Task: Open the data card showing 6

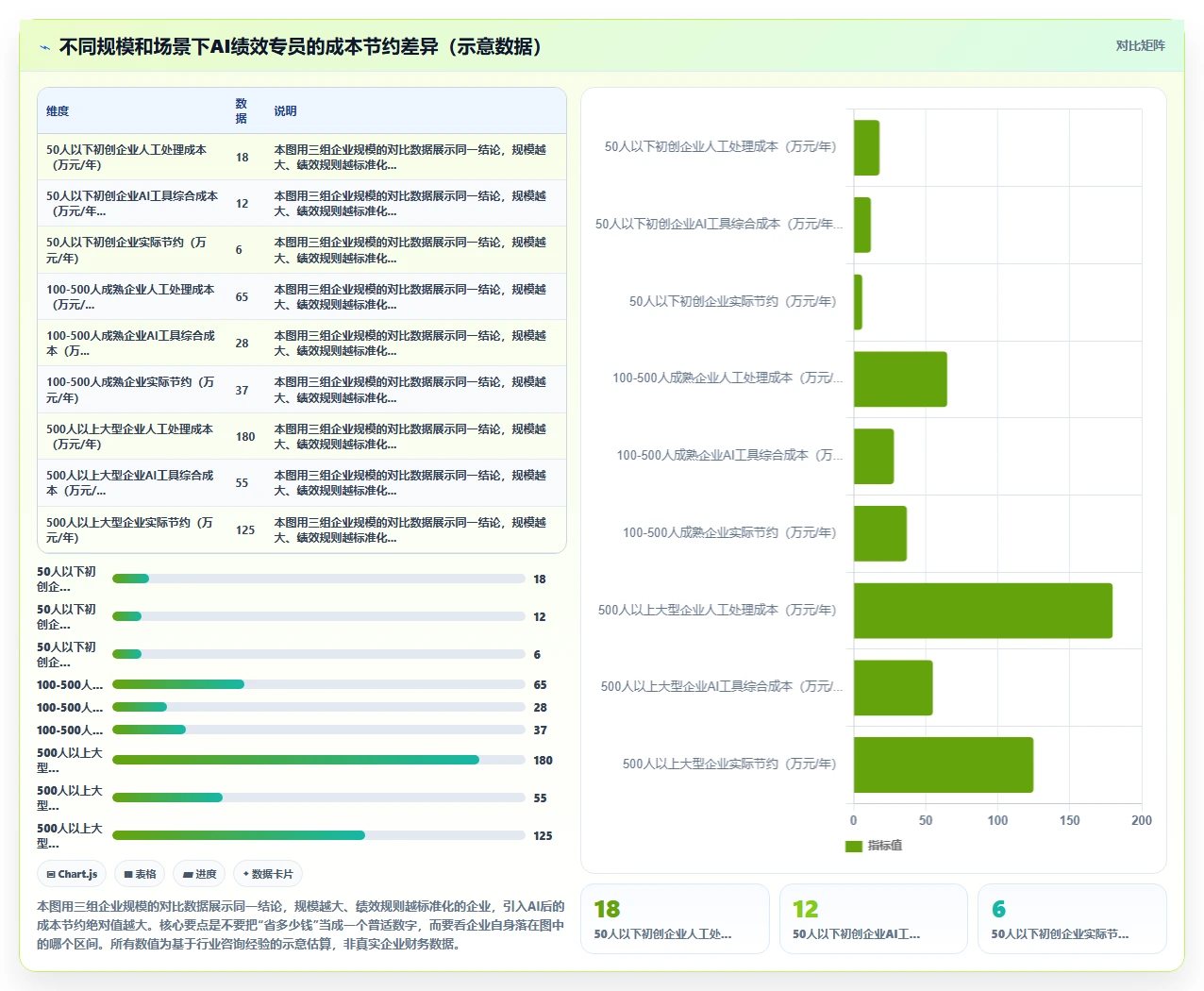Action: pos(1072,919)
